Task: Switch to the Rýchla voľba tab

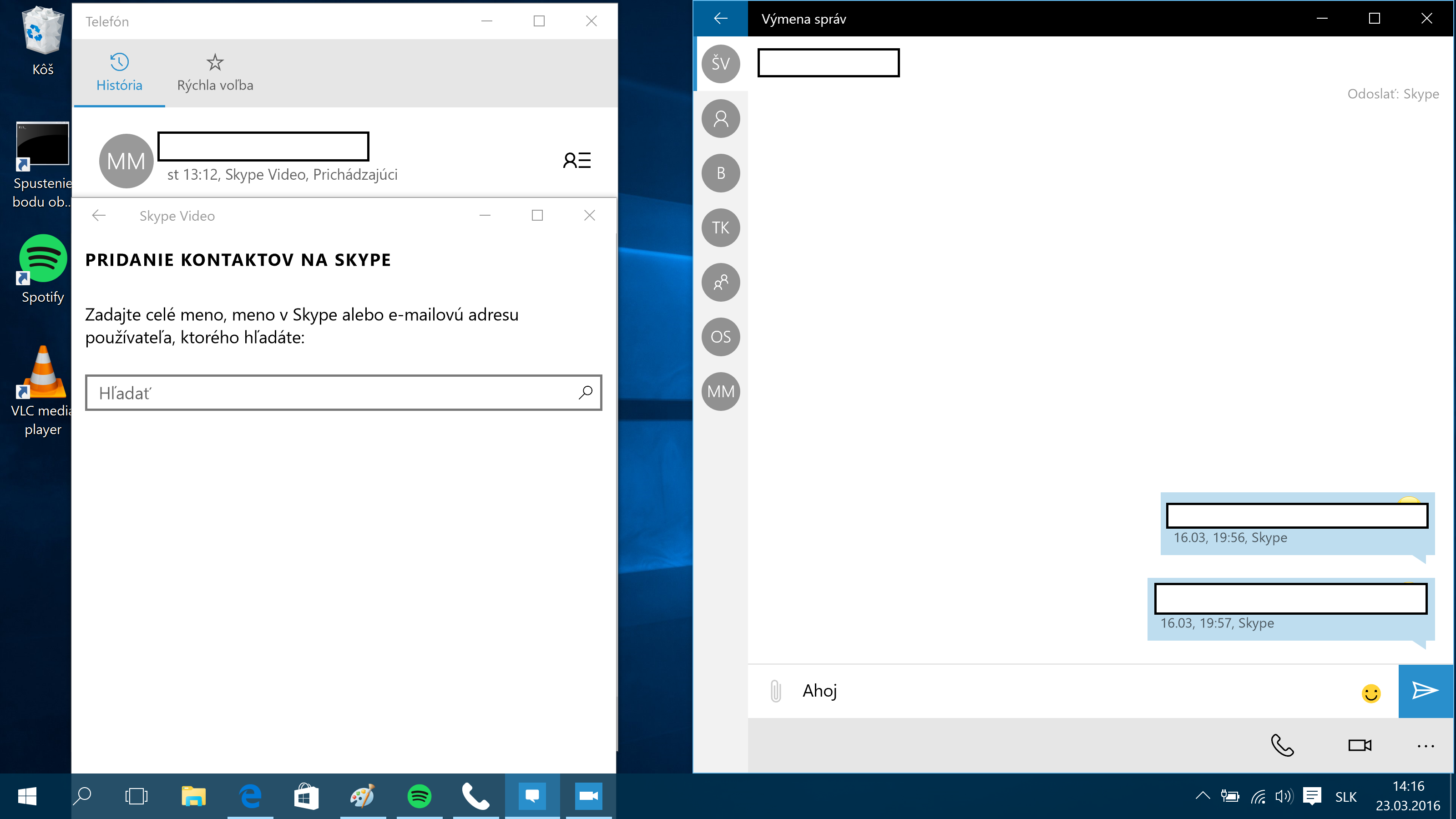Action: tap(215, 73)
